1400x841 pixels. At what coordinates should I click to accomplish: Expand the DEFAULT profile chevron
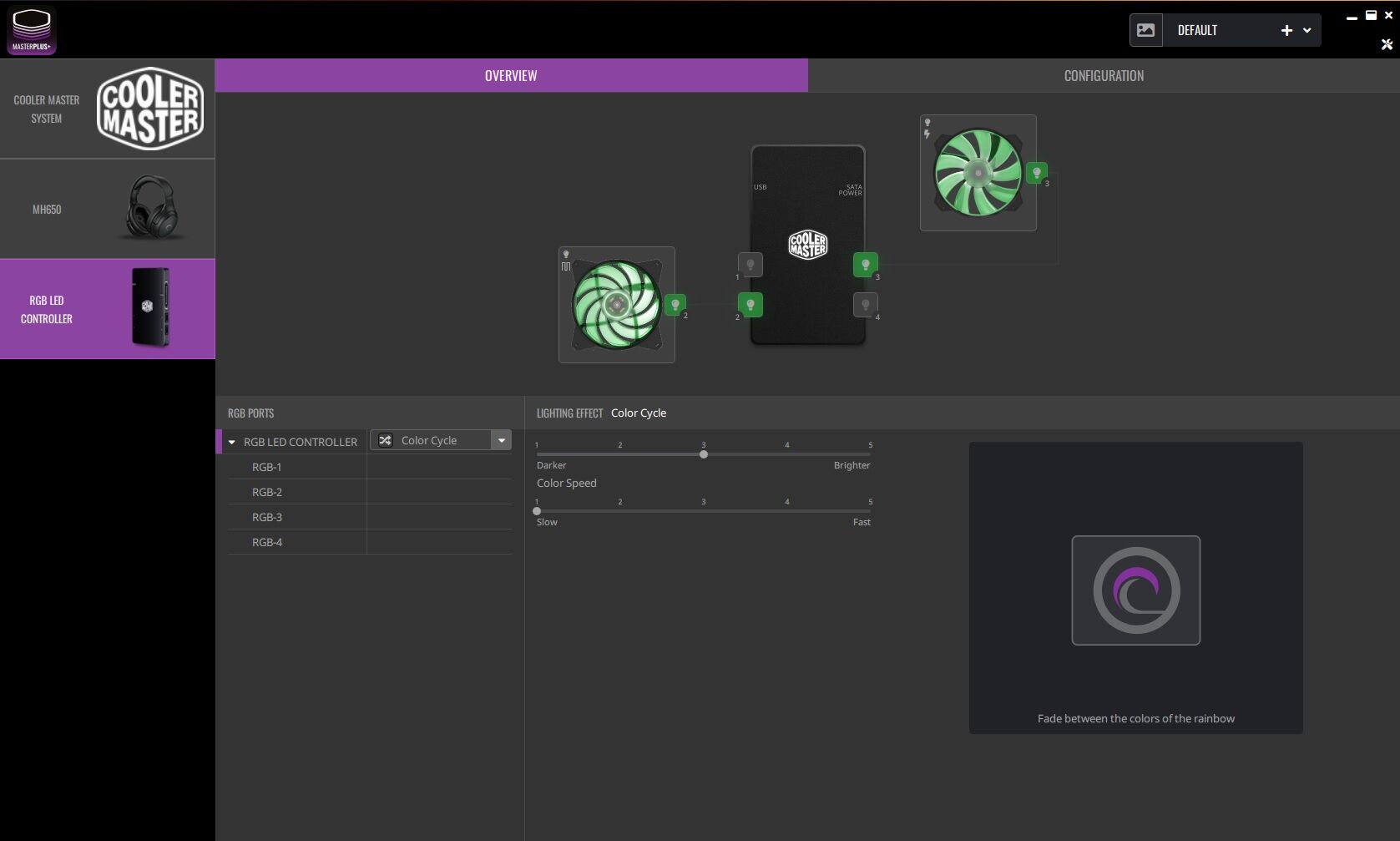point(1307,30)
